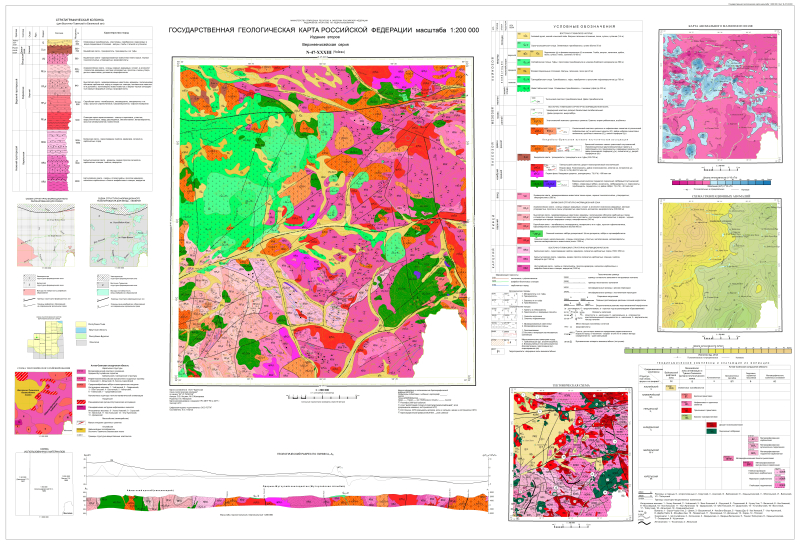Click the red-hatched zoning scheme inset map

click(43, 403)
